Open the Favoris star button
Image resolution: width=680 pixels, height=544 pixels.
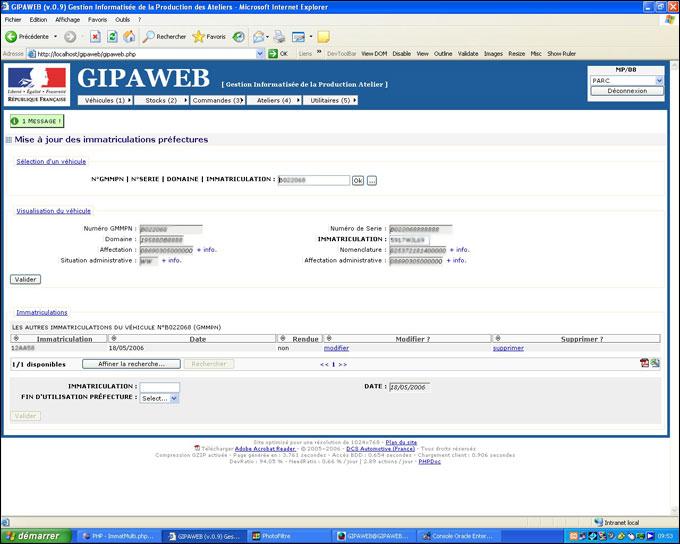(210, 37)
